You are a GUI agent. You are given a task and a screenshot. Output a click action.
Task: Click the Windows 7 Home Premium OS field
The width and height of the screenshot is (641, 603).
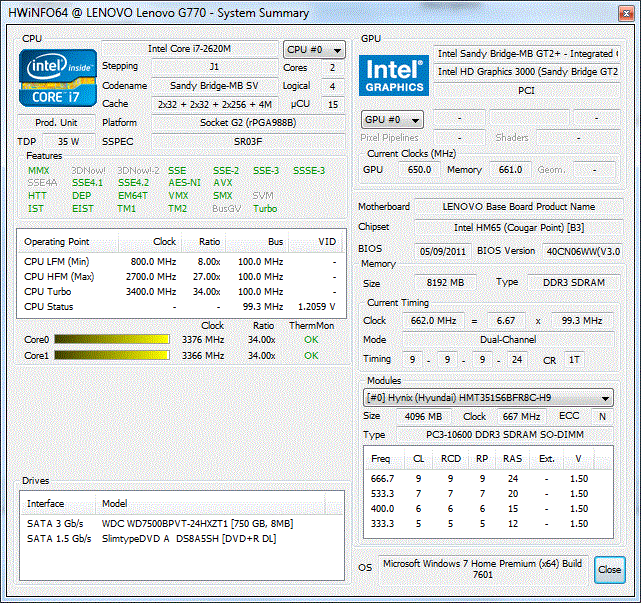(x=483, y=569)
